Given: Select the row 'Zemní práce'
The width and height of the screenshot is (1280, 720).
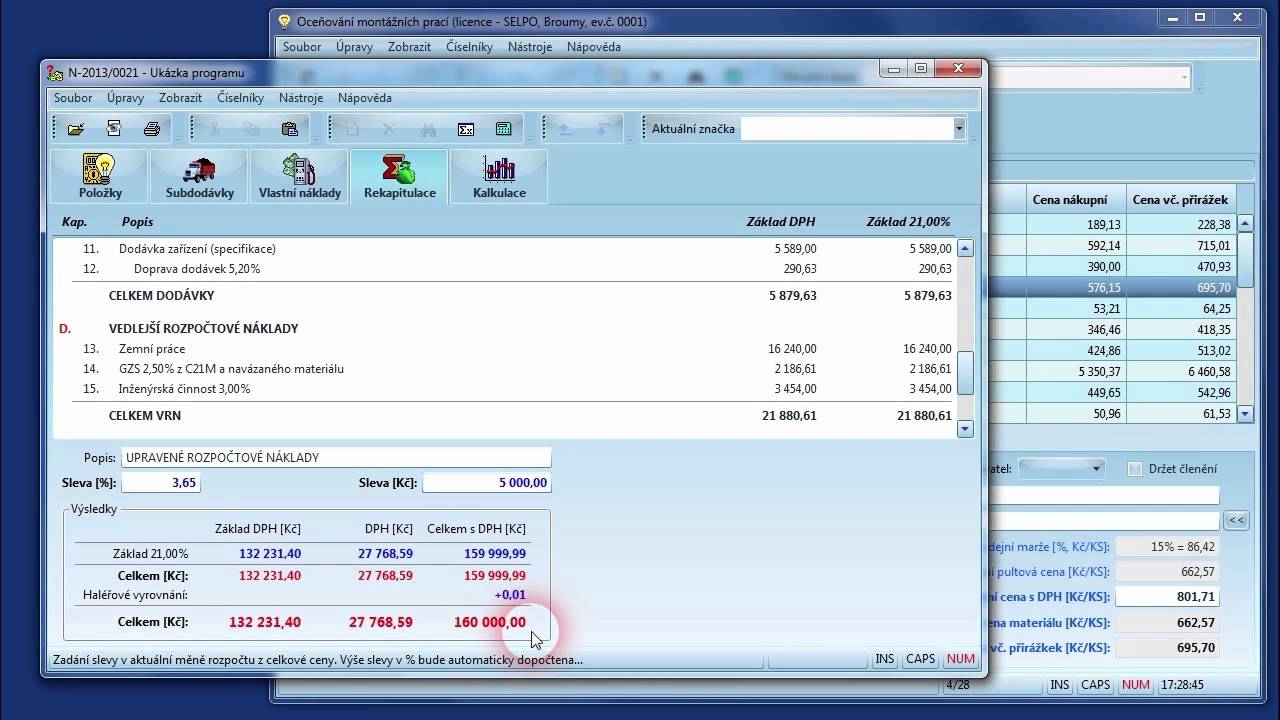Looking at the screenshot, I should pos(506,349).
